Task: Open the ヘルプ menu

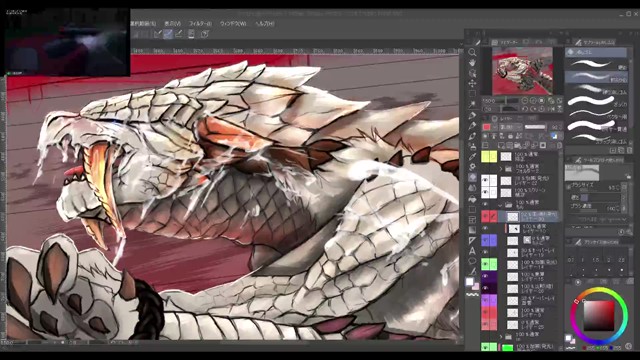Action: [x=265, y=24]
